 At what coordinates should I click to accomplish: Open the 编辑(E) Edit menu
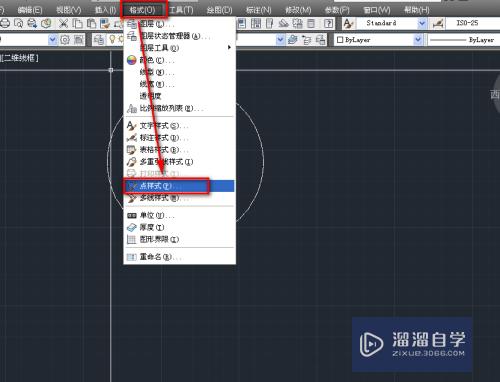(29, 10)
